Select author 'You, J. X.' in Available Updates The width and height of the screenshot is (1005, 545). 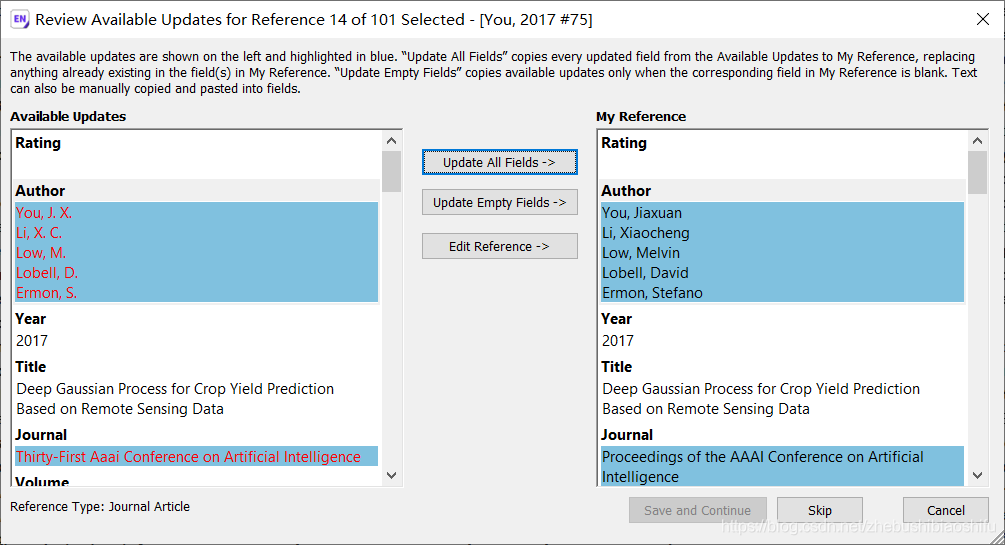[44, 213]
